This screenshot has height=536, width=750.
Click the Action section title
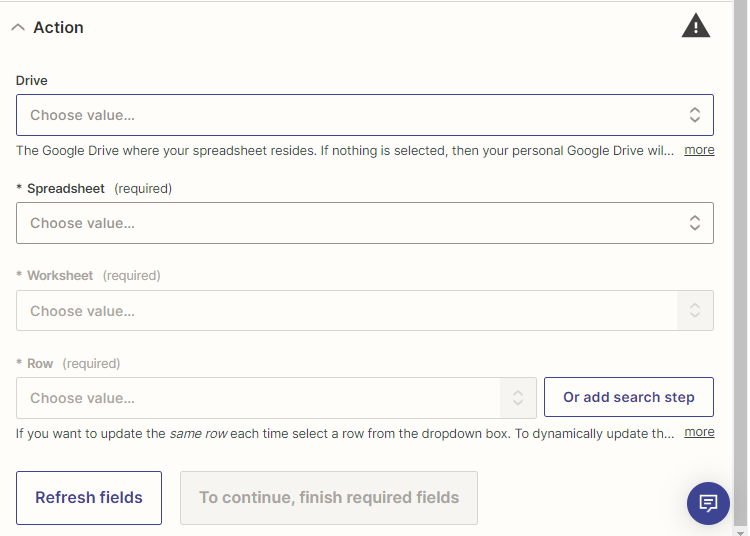(58, 28)
